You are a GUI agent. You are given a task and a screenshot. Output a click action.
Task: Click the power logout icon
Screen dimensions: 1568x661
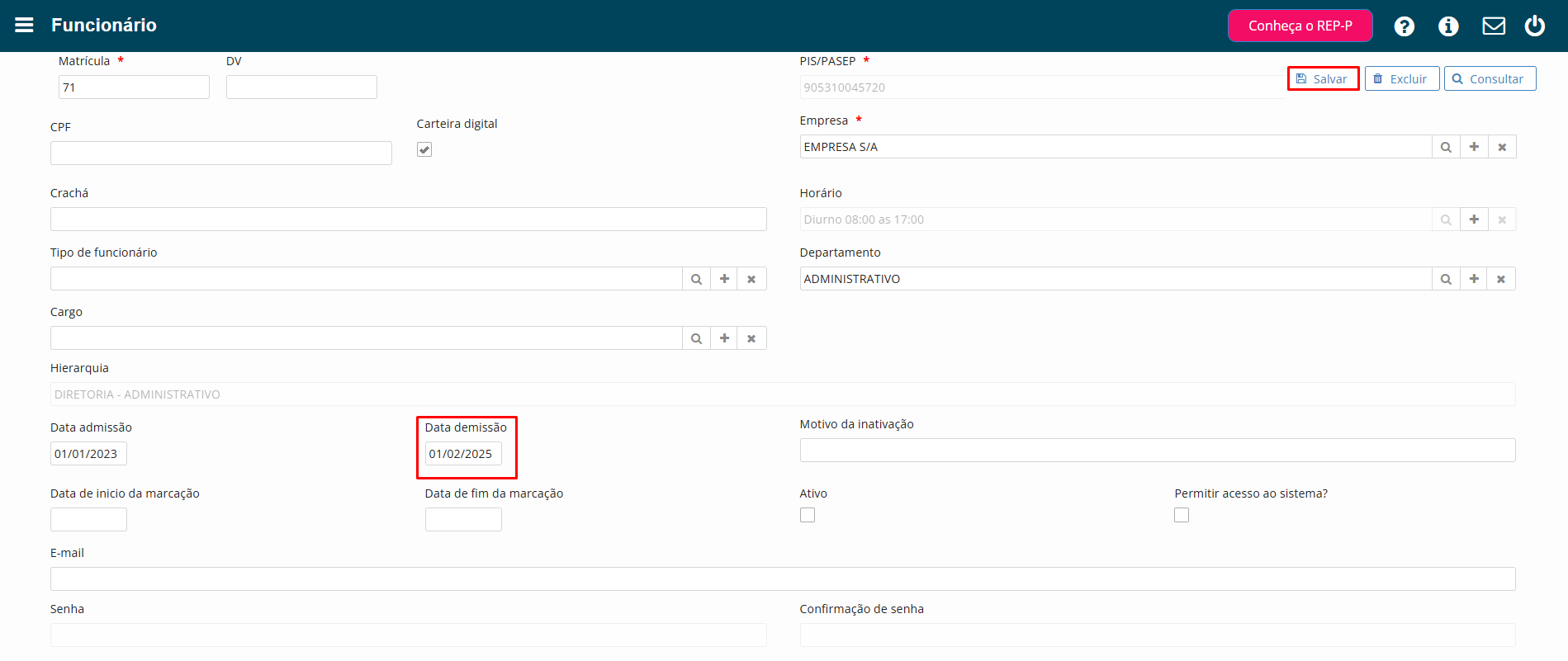tap(1534, 26)
